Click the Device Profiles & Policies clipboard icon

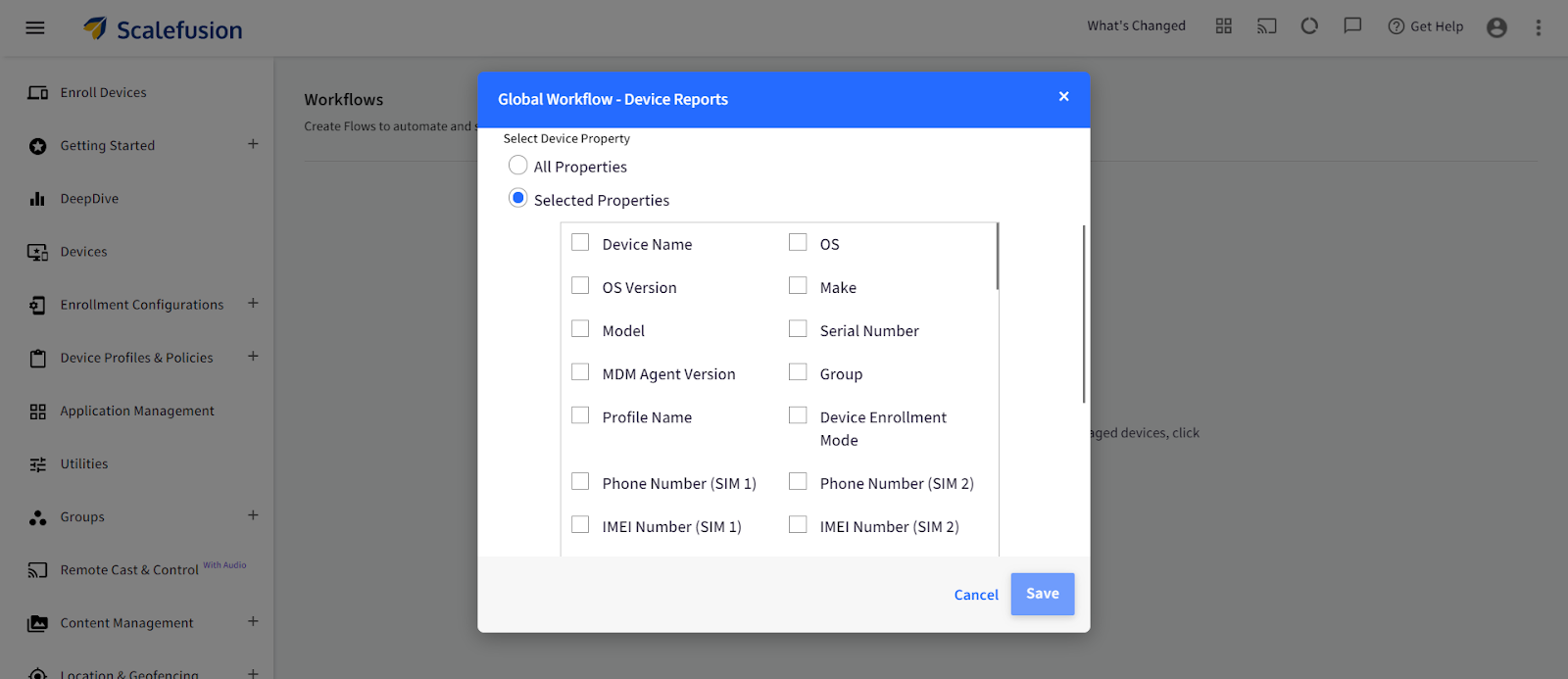click(x=37, y=358)
